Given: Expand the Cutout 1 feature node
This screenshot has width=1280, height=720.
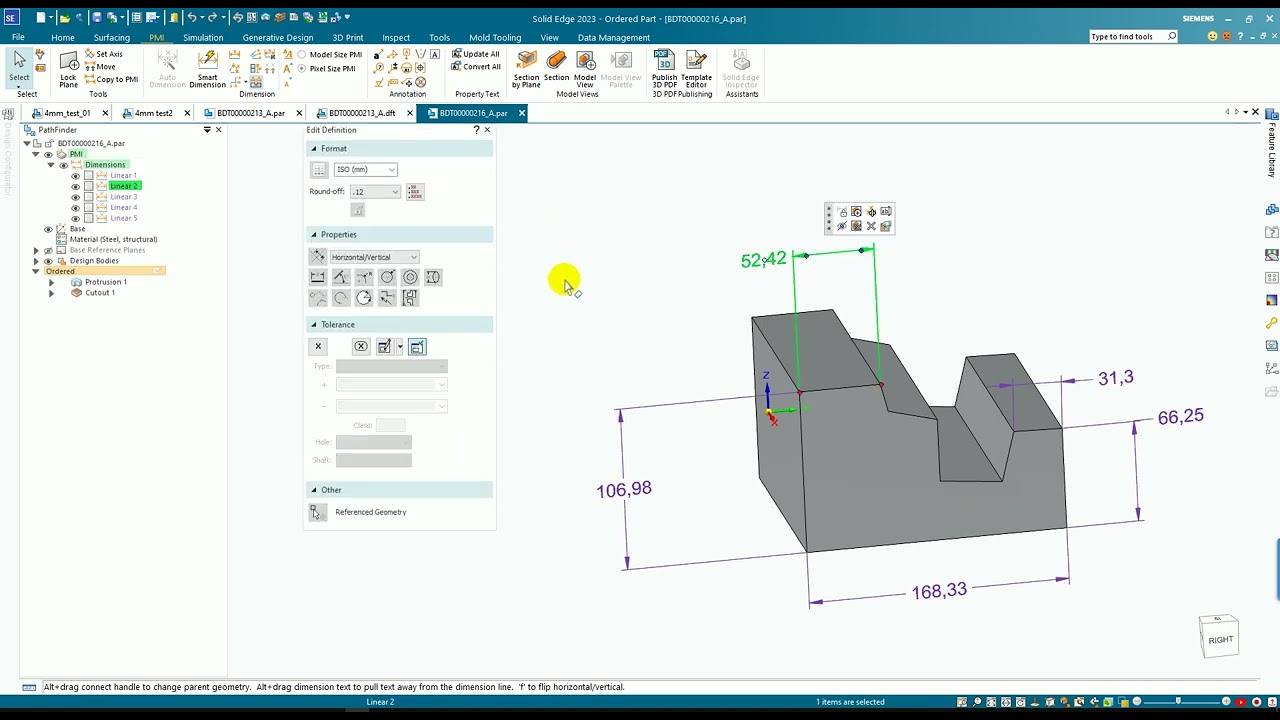Looking at the screenshot, I should (51, 293).
